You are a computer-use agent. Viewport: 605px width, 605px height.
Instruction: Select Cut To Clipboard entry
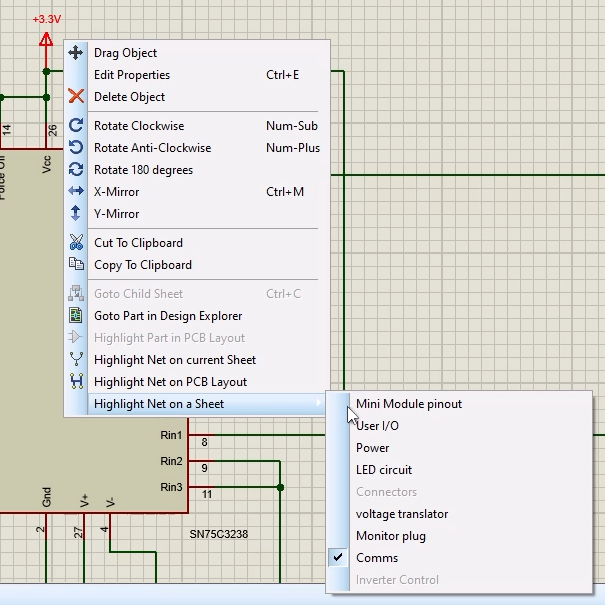(x=208, y=243)
